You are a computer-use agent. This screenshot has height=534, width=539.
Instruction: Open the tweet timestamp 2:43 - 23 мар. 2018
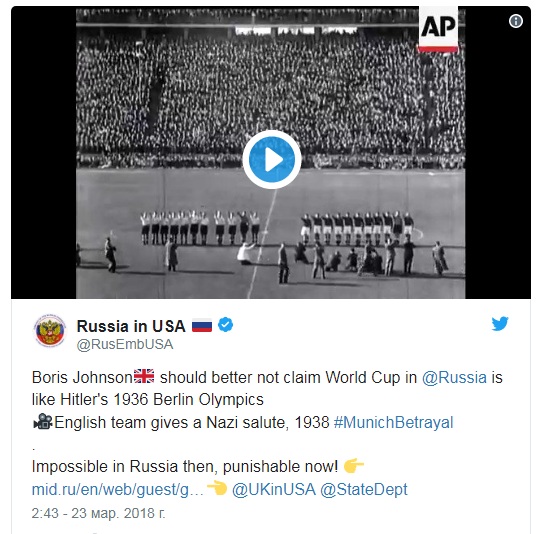click(98, 513)
